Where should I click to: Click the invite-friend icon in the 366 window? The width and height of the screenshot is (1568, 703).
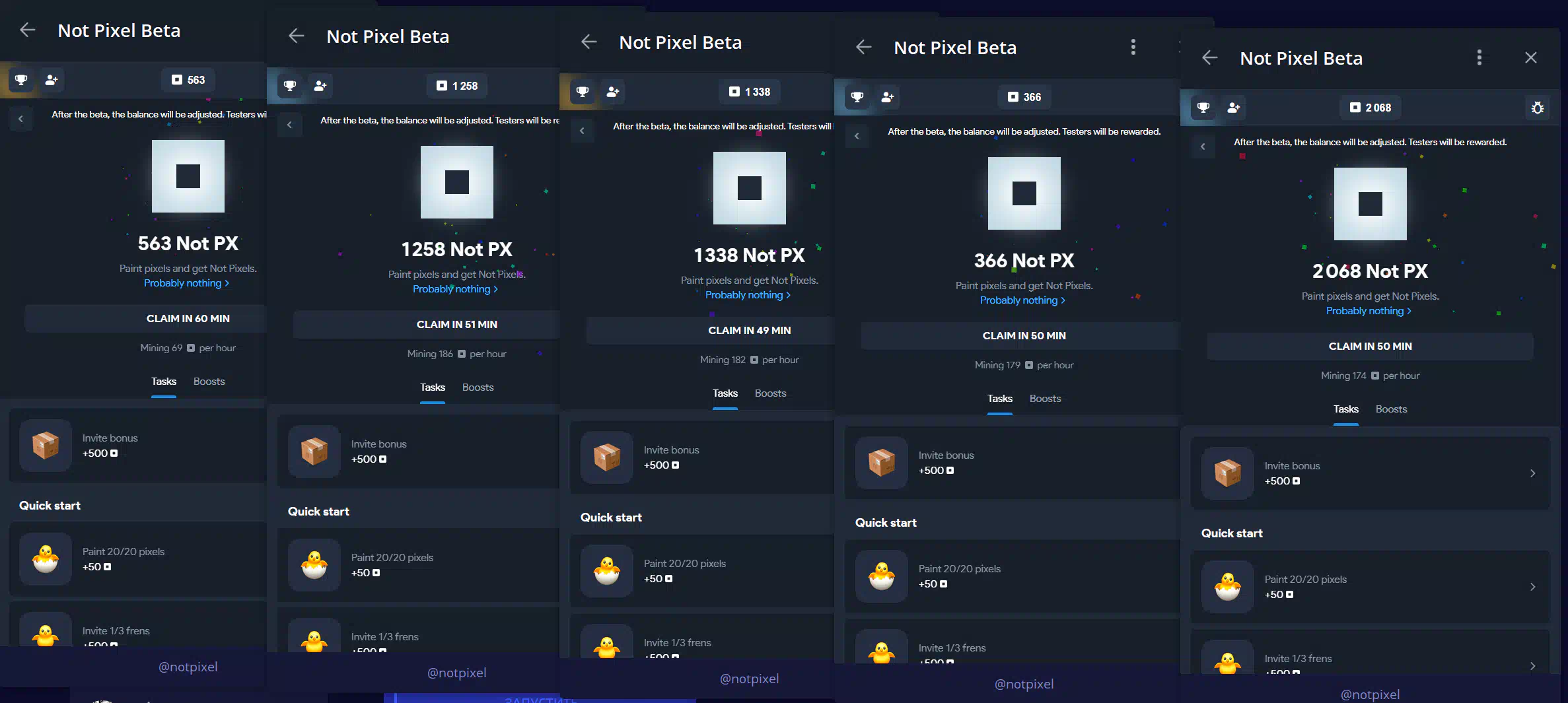[x=888, y=97]
